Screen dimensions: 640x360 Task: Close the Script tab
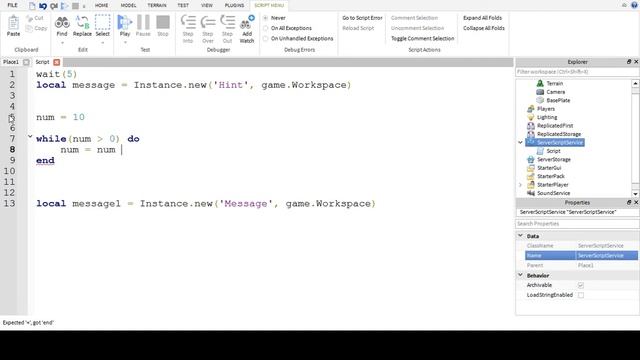point(56,62)
